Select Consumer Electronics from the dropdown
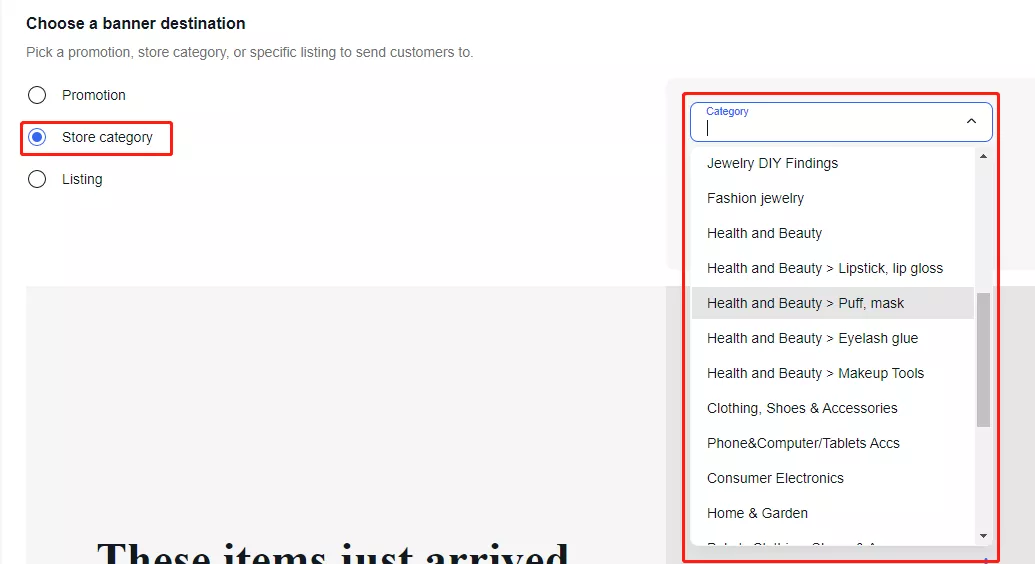This screenshot has width=1035, height=564. [775, 478]
